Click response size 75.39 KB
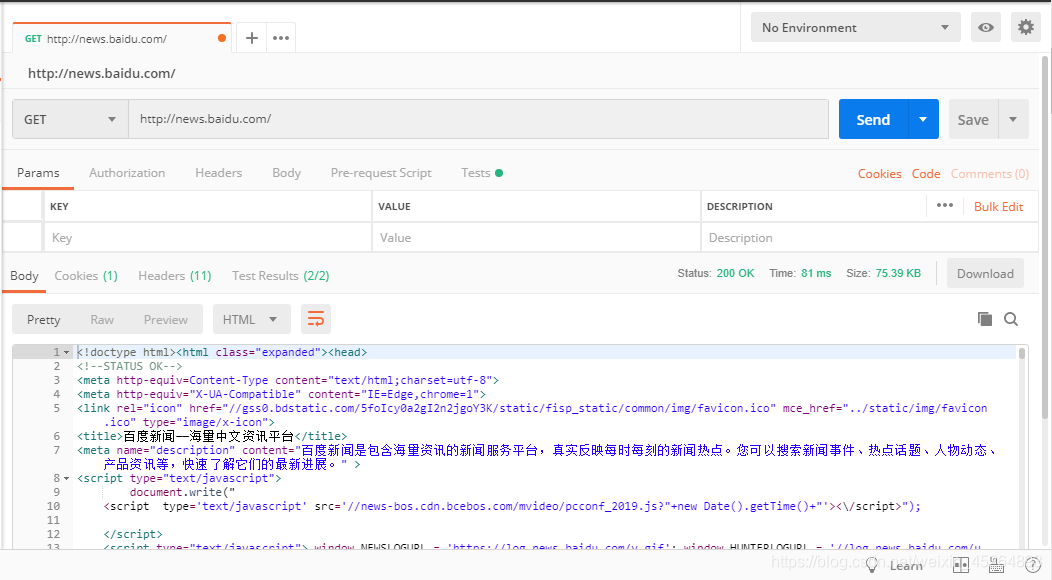This screenshot has width=1052, height=580. pyautogui.click(x=898, y=273)
